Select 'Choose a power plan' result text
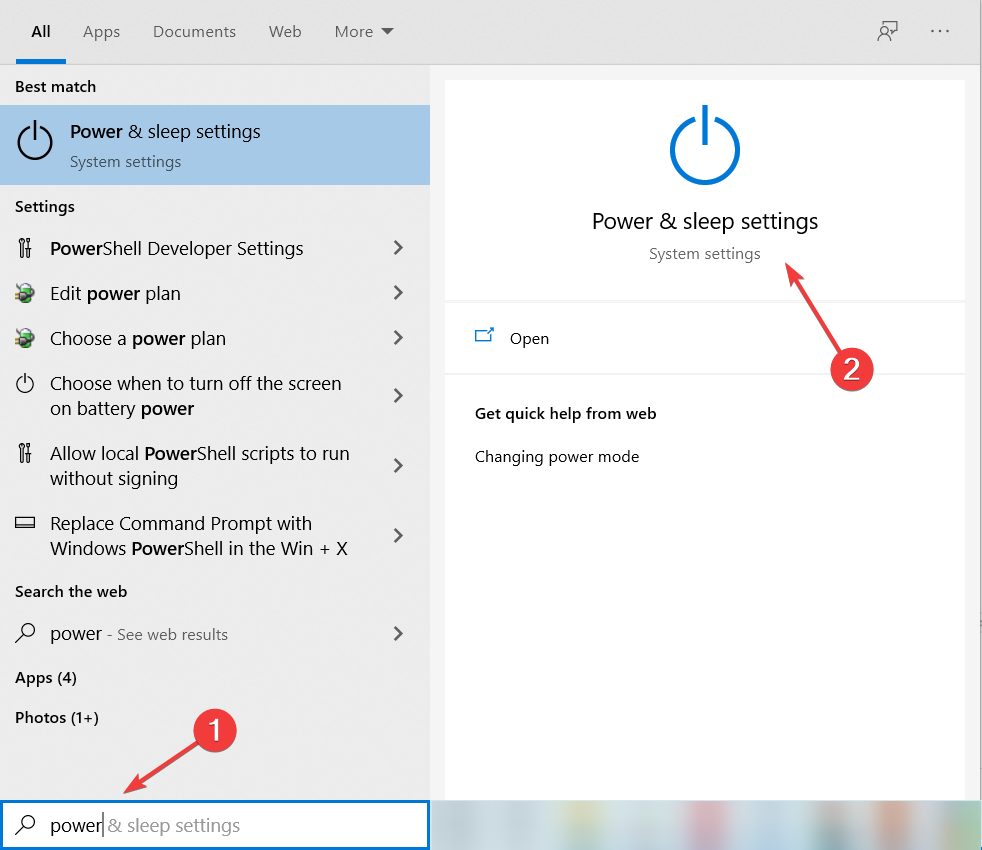 [x=138, y=338]
